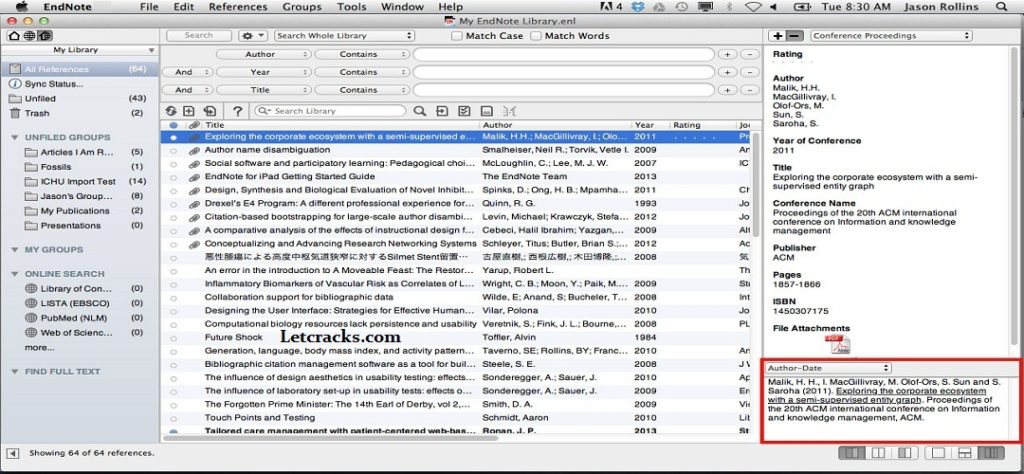
Task: Toggle read dot for EndNote for iPad guide
Action: 173,177
